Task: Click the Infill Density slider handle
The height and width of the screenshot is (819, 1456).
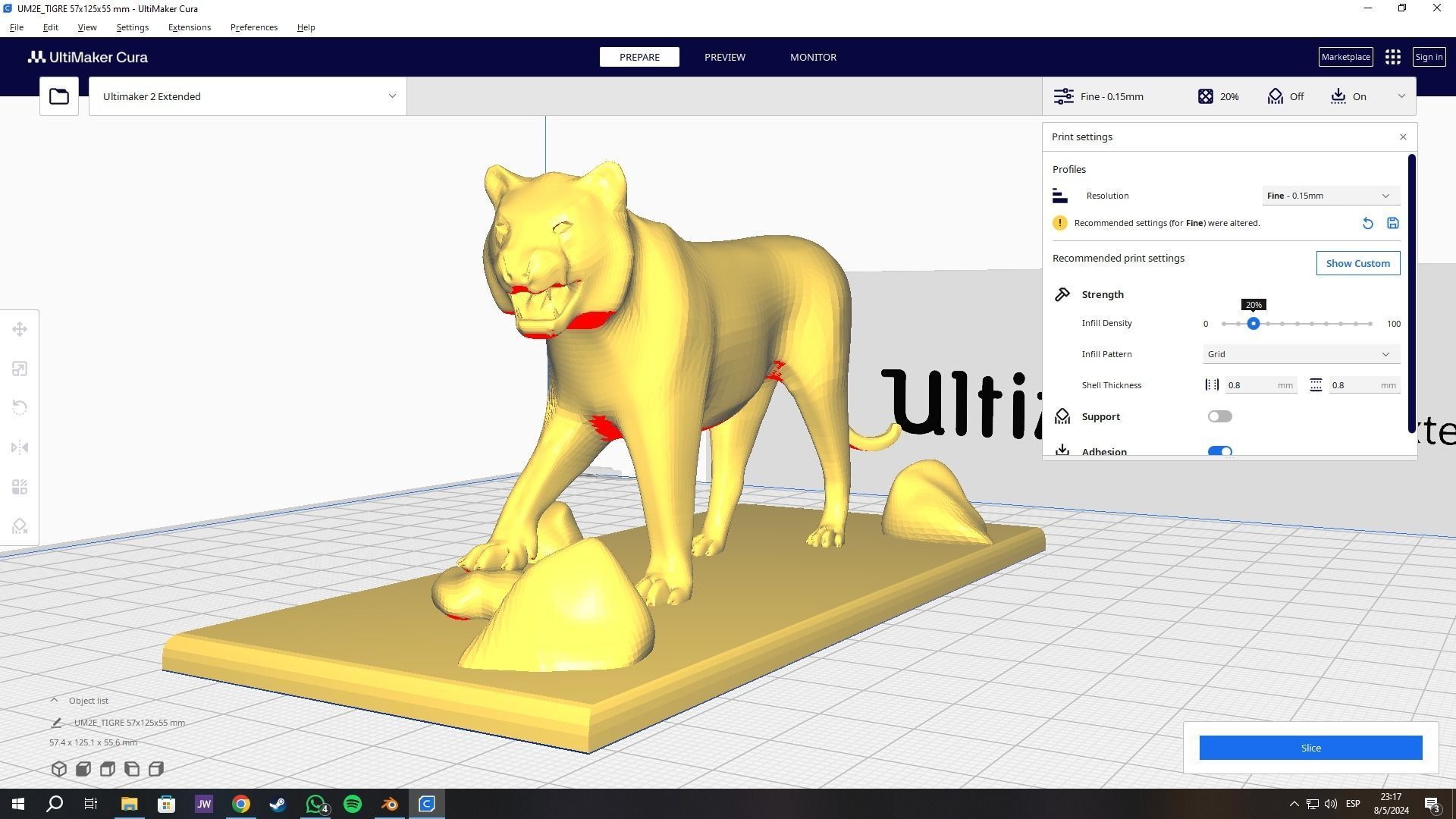Action: (1254, 324)
